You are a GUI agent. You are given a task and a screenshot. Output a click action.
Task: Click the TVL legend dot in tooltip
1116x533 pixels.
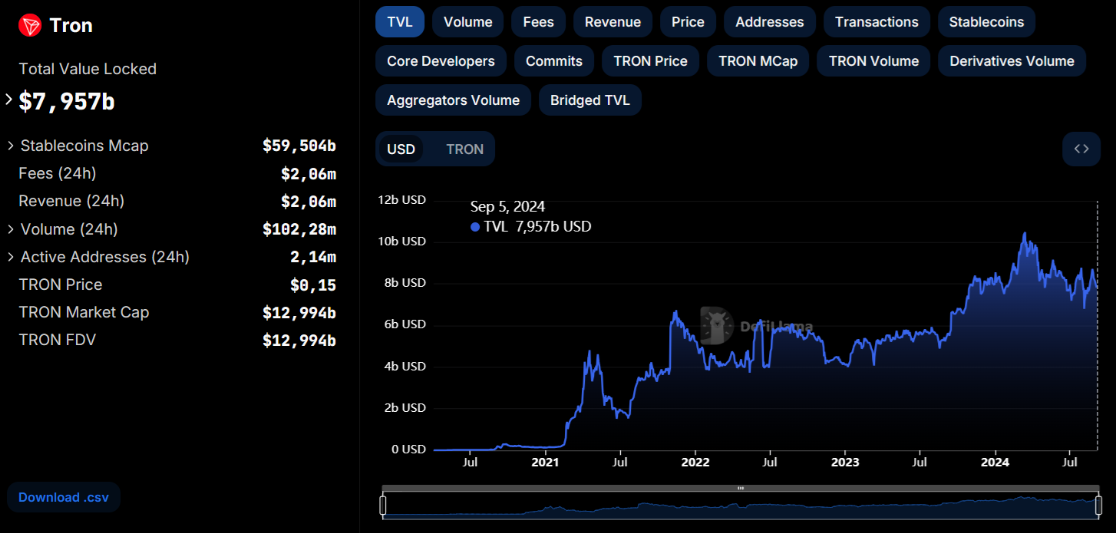pos(475,227)
